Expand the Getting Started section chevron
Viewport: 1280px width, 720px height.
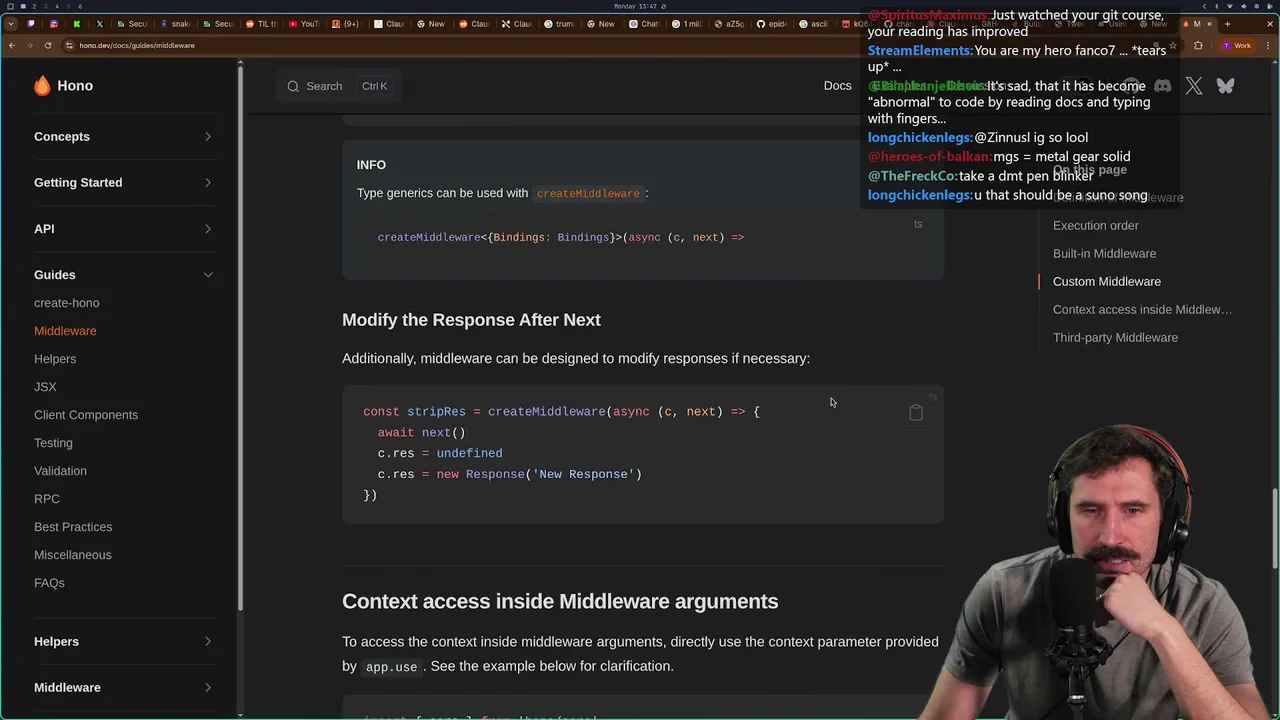[208, 183]
